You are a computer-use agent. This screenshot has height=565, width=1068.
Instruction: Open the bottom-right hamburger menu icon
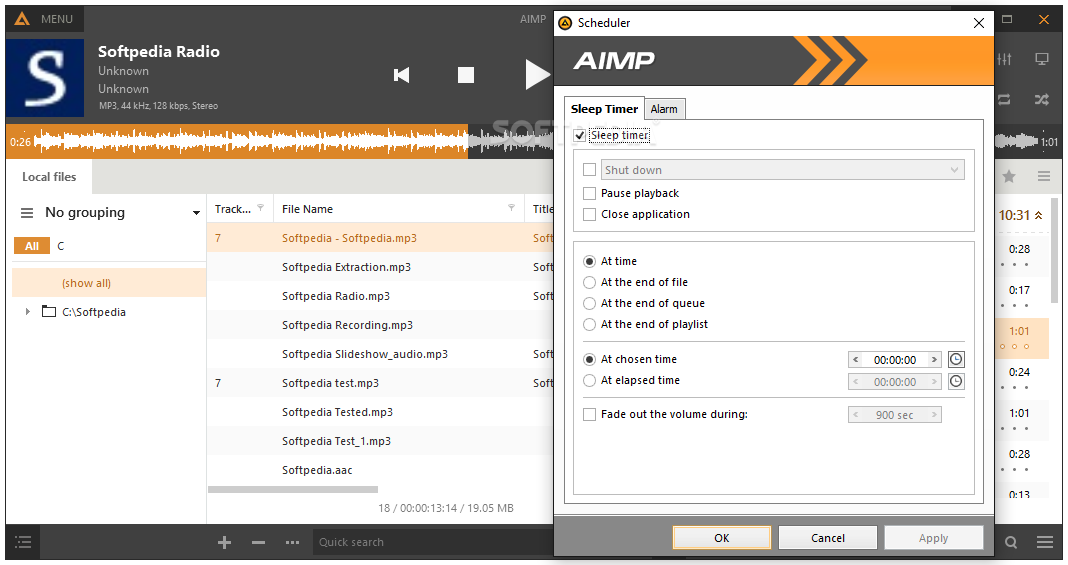[1045, 543]
